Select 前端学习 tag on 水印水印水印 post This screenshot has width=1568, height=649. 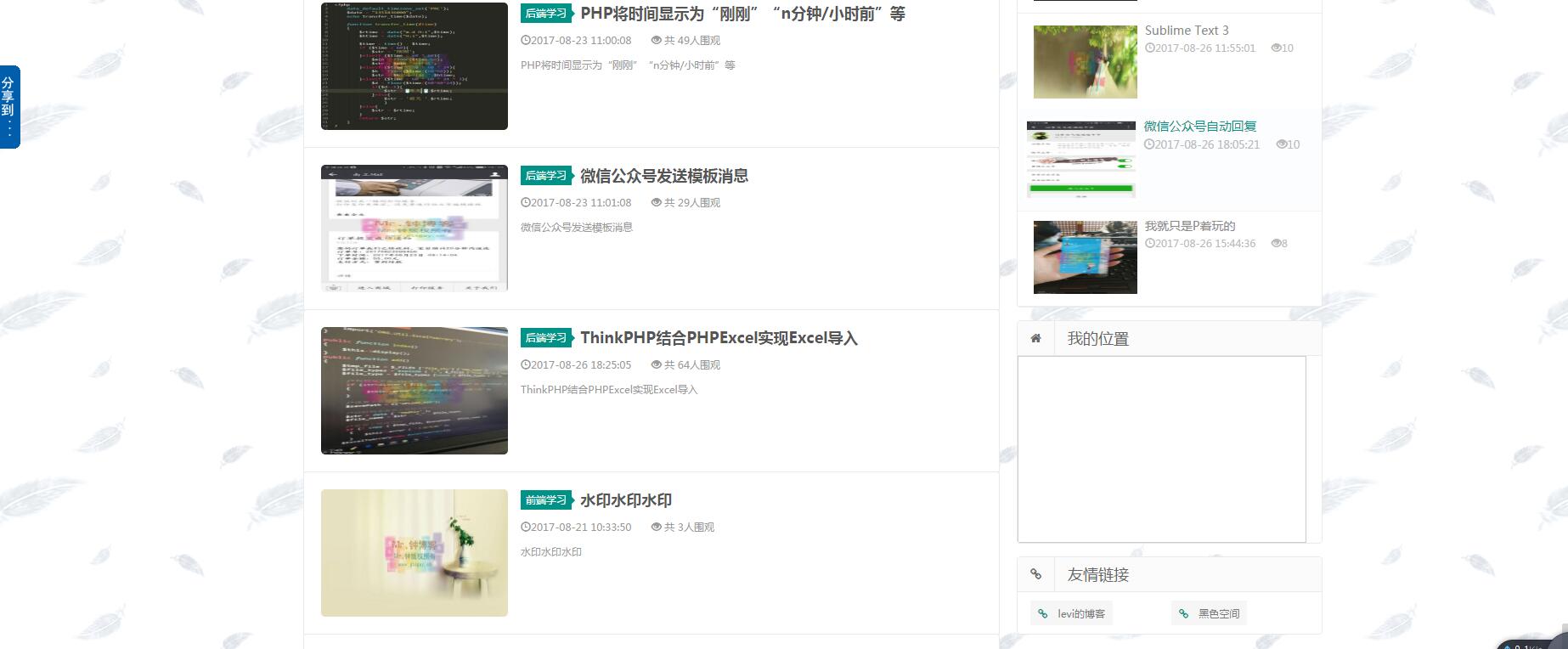pos(545,500)
